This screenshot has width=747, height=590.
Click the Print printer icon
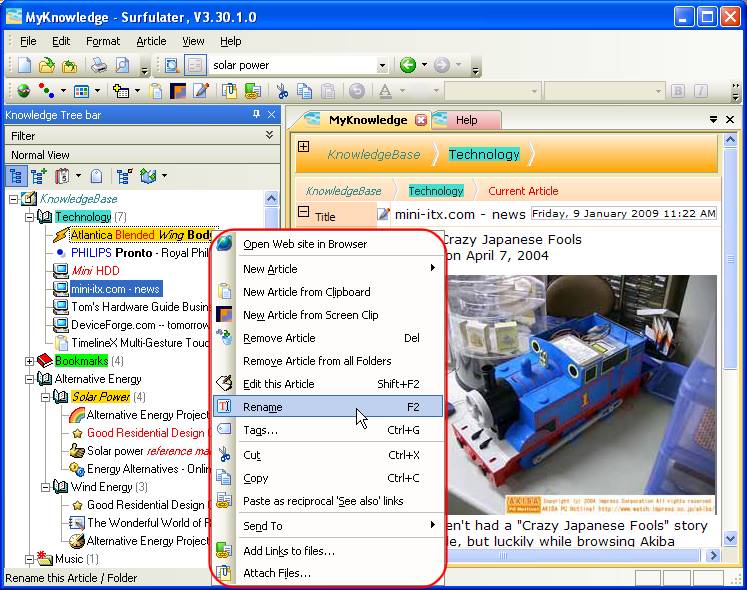(x=98, y=65)
